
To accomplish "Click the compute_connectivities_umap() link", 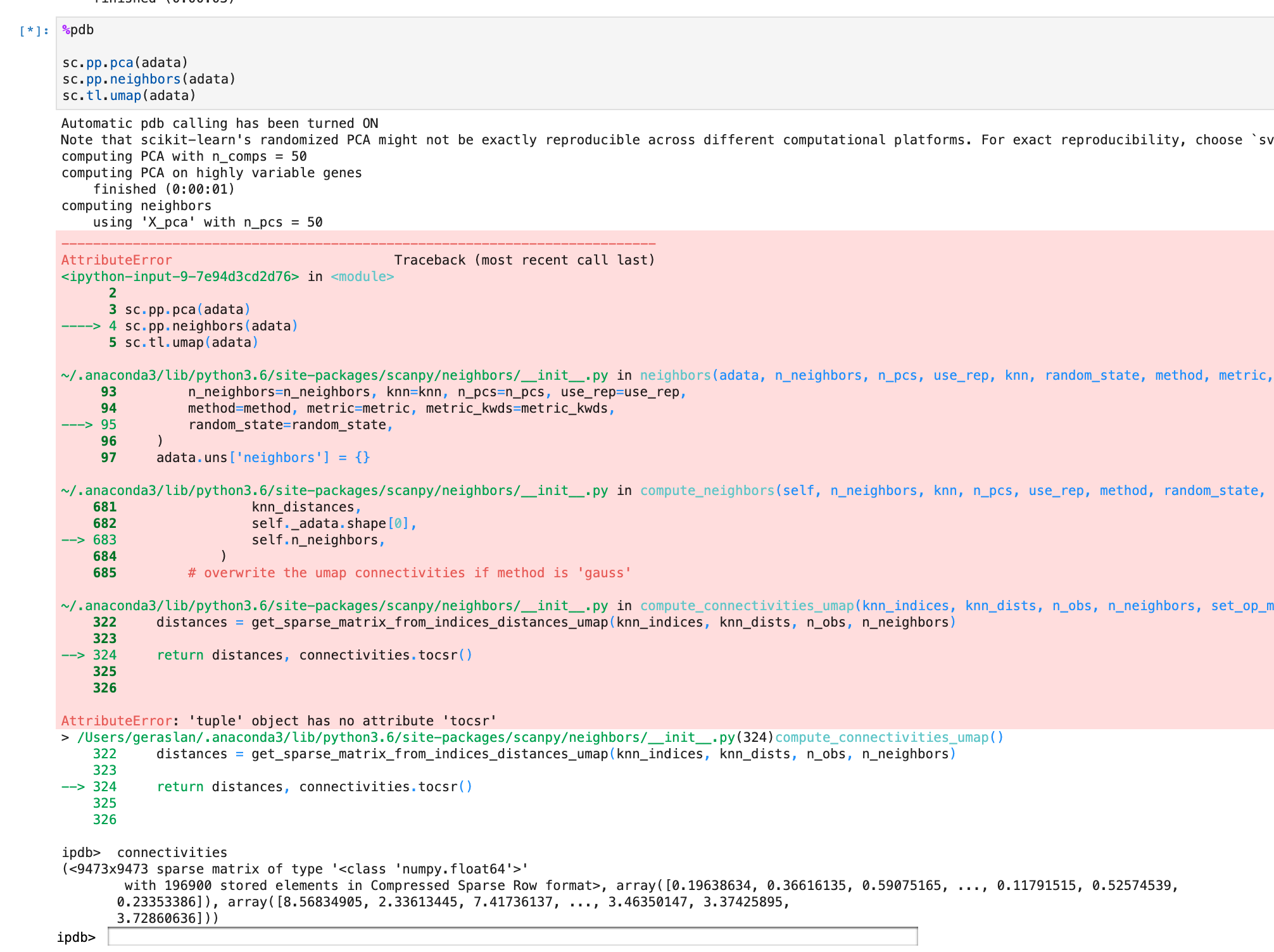I will (x=886, y=737).
